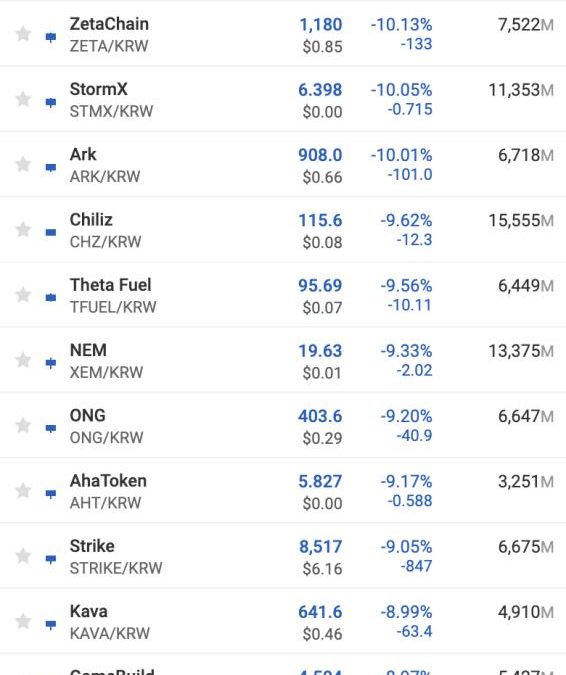This screenshot has height=675, width=566.
Task: Click the candlestick icon next to ZetaChain
Action: pyautogui.click(x=51, y=37)
